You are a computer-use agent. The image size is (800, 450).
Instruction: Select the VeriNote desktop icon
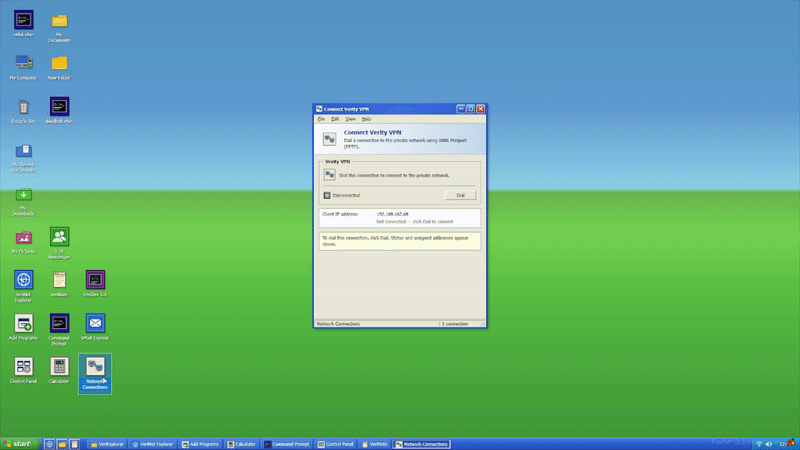point(59,284)
